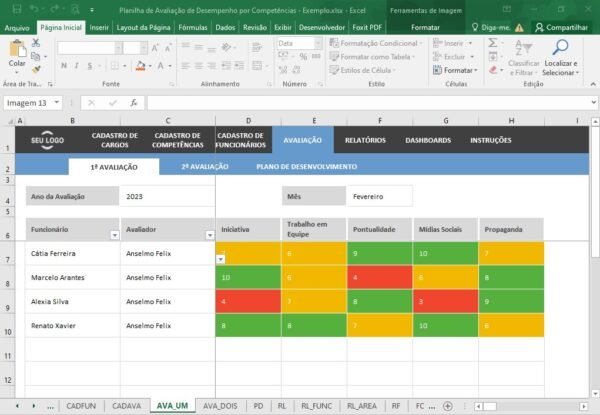
Task: Click the align left icon
Action: (186, 66)
